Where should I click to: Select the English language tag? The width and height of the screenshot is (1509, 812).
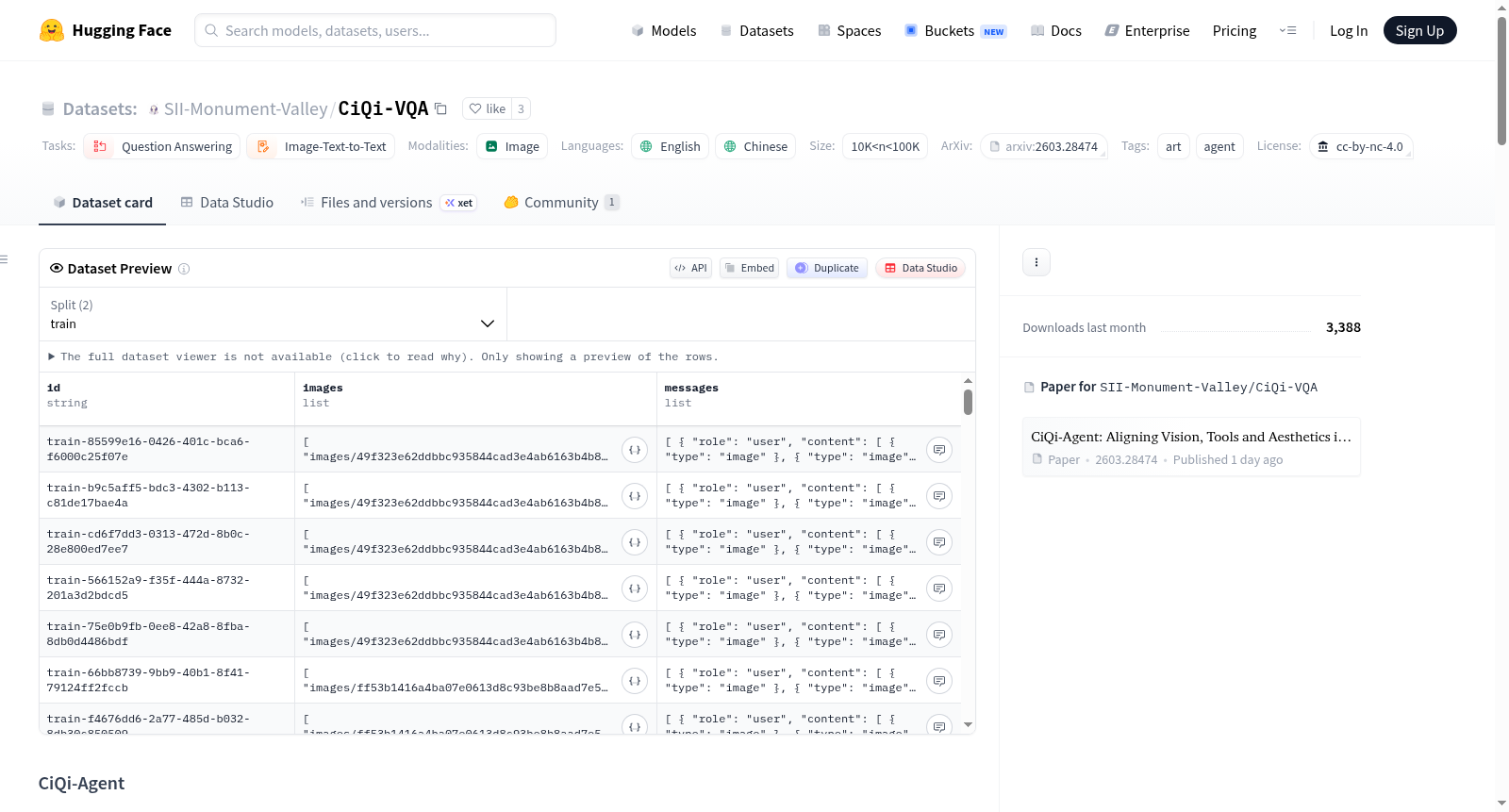[x=670, y=146]
